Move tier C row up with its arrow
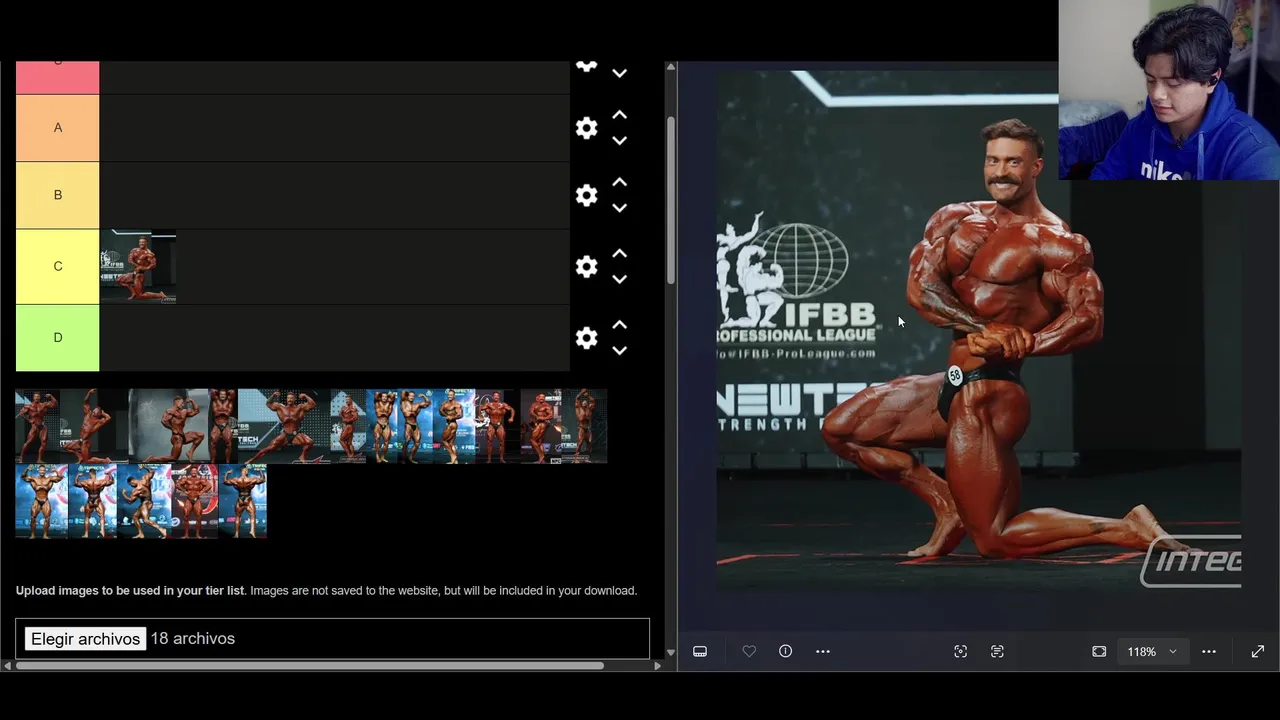1280x720 pixels. click(619, 253)
